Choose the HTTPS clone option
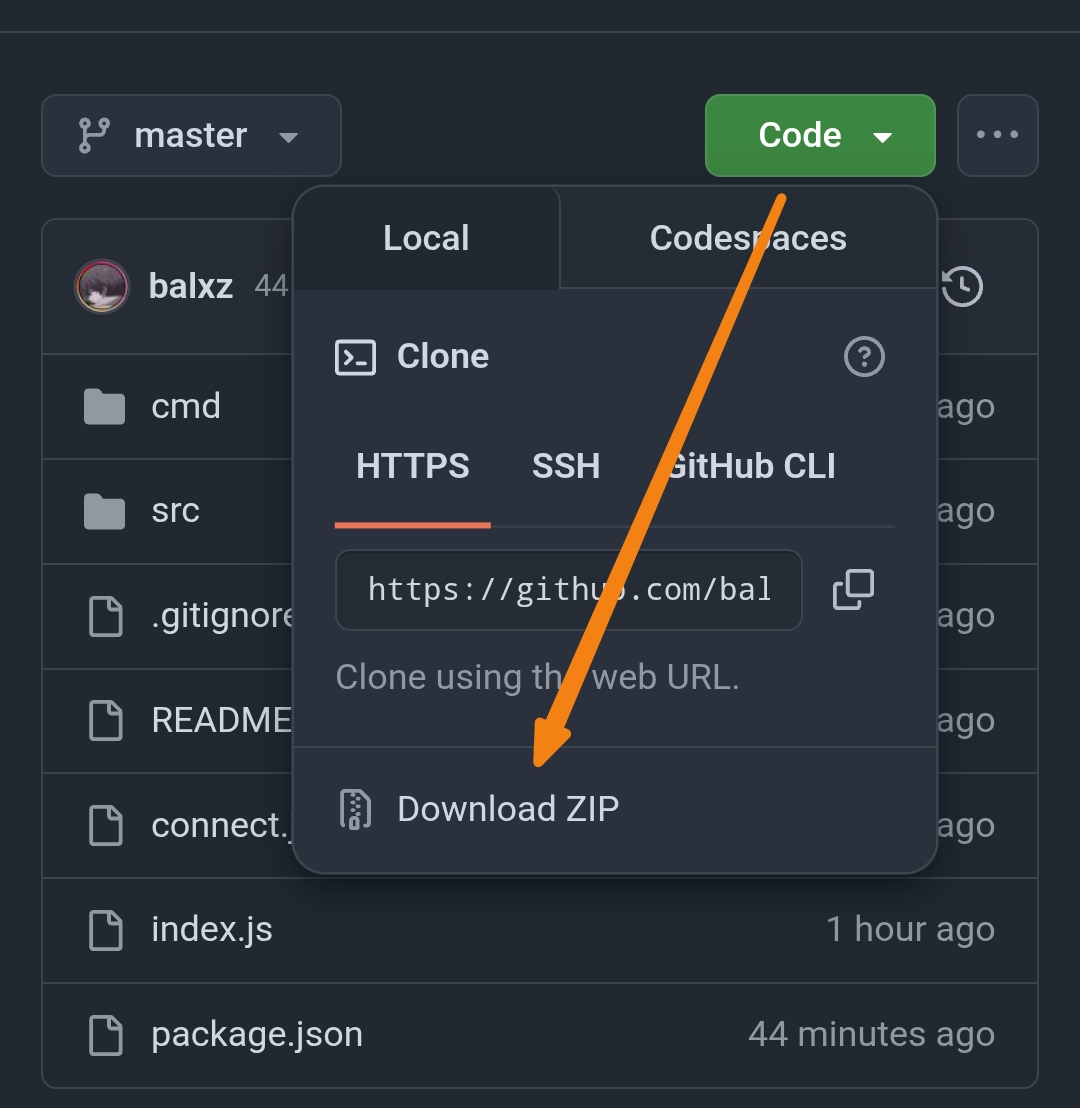Viewport: 1080px width, 1108px height. tap(413, 466)
